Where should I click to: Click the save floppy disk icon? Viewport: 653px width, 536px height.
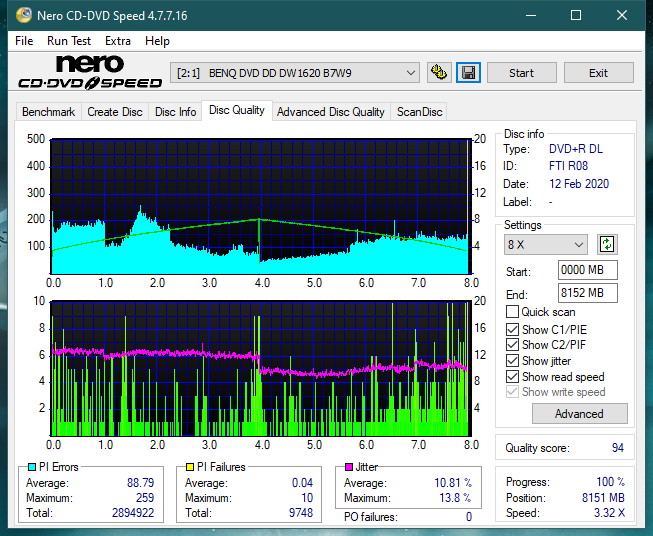468,73
